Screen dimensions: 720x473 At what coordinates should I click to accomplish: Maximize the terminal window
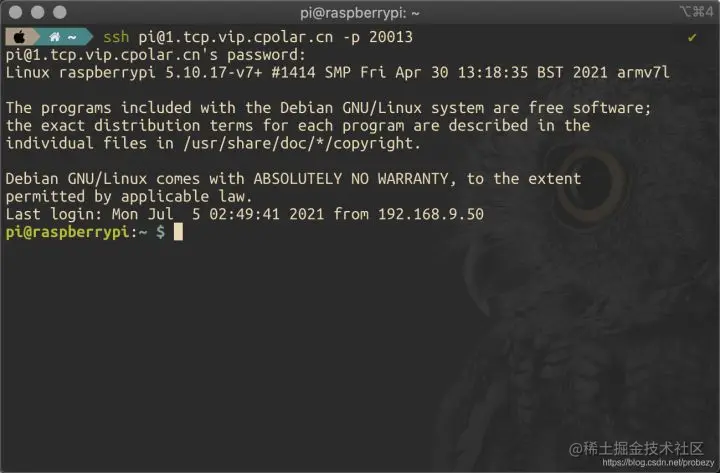click(60, 12)
